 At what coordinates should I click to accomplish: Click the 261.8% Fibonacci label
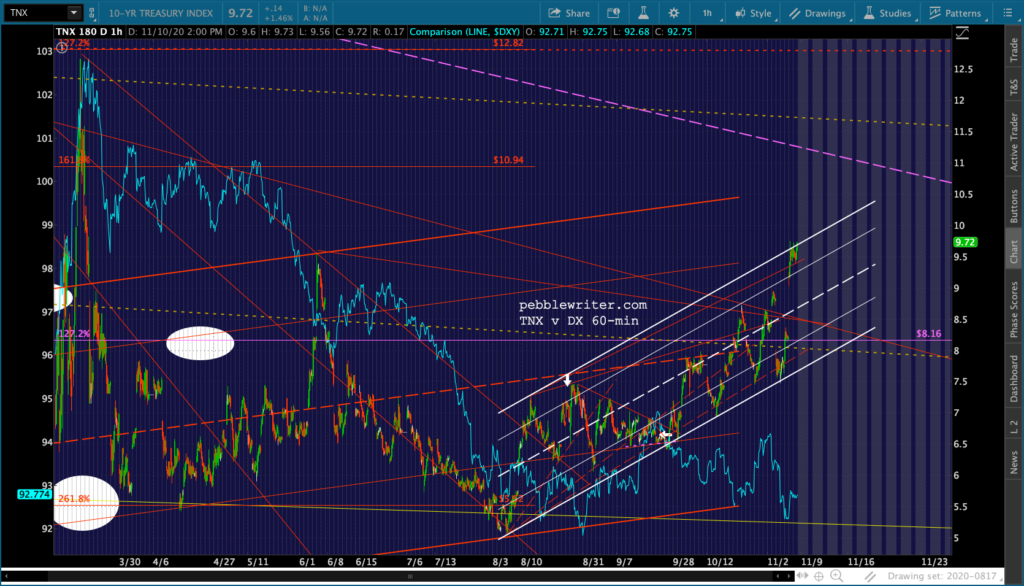74,498
